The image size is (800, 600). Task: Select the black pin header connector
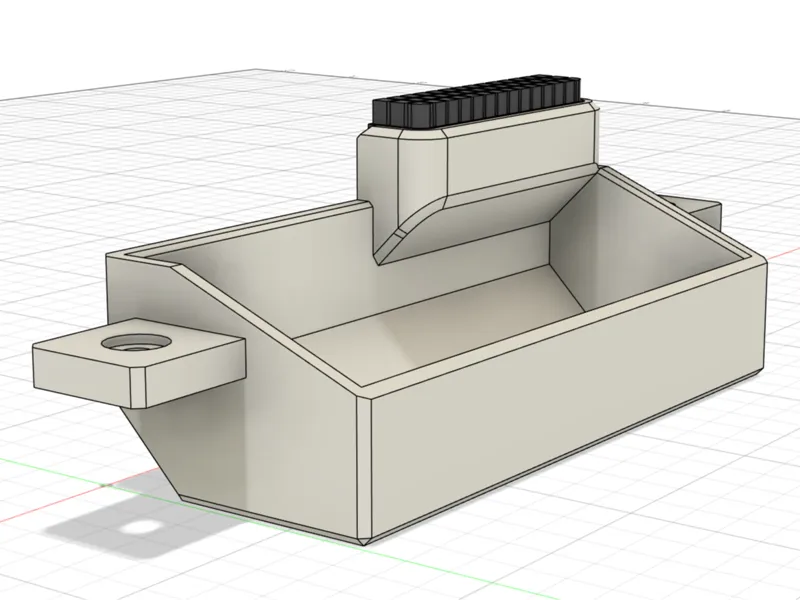[x=477, y=101]
